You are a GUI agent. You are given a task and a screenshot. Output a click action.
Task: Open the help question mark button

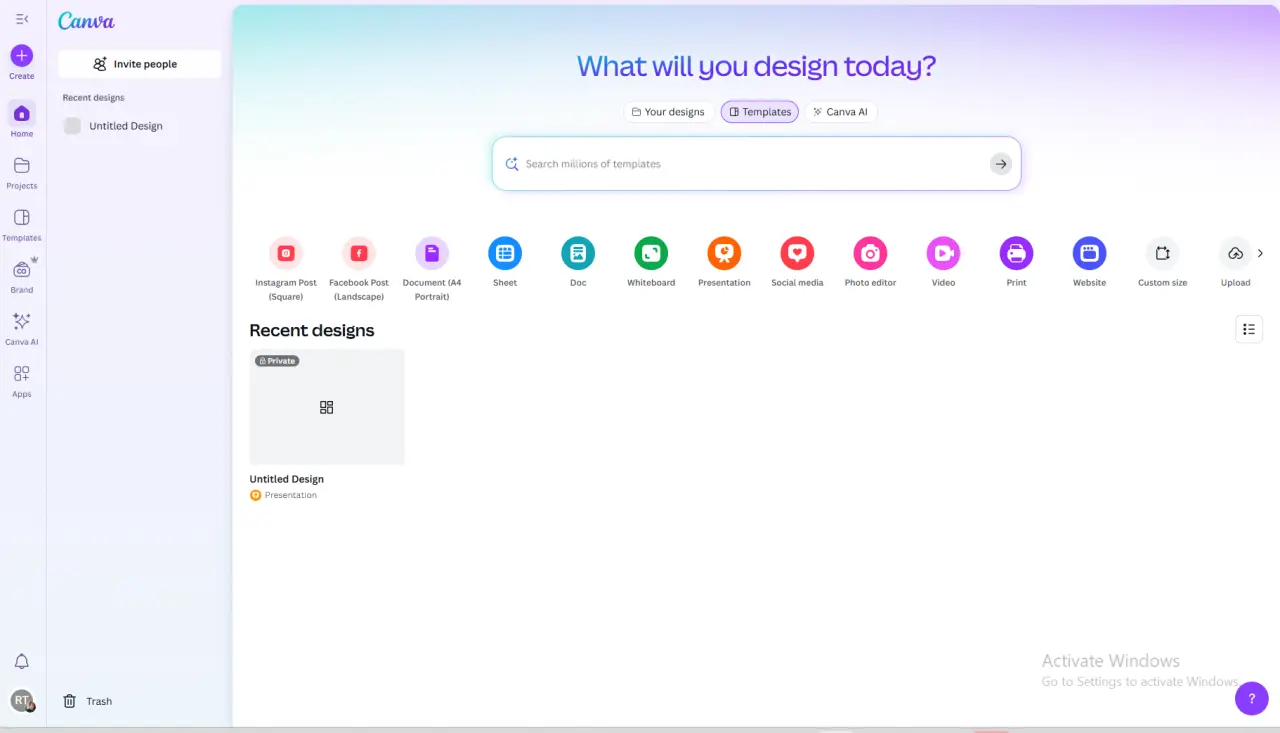1252,698
